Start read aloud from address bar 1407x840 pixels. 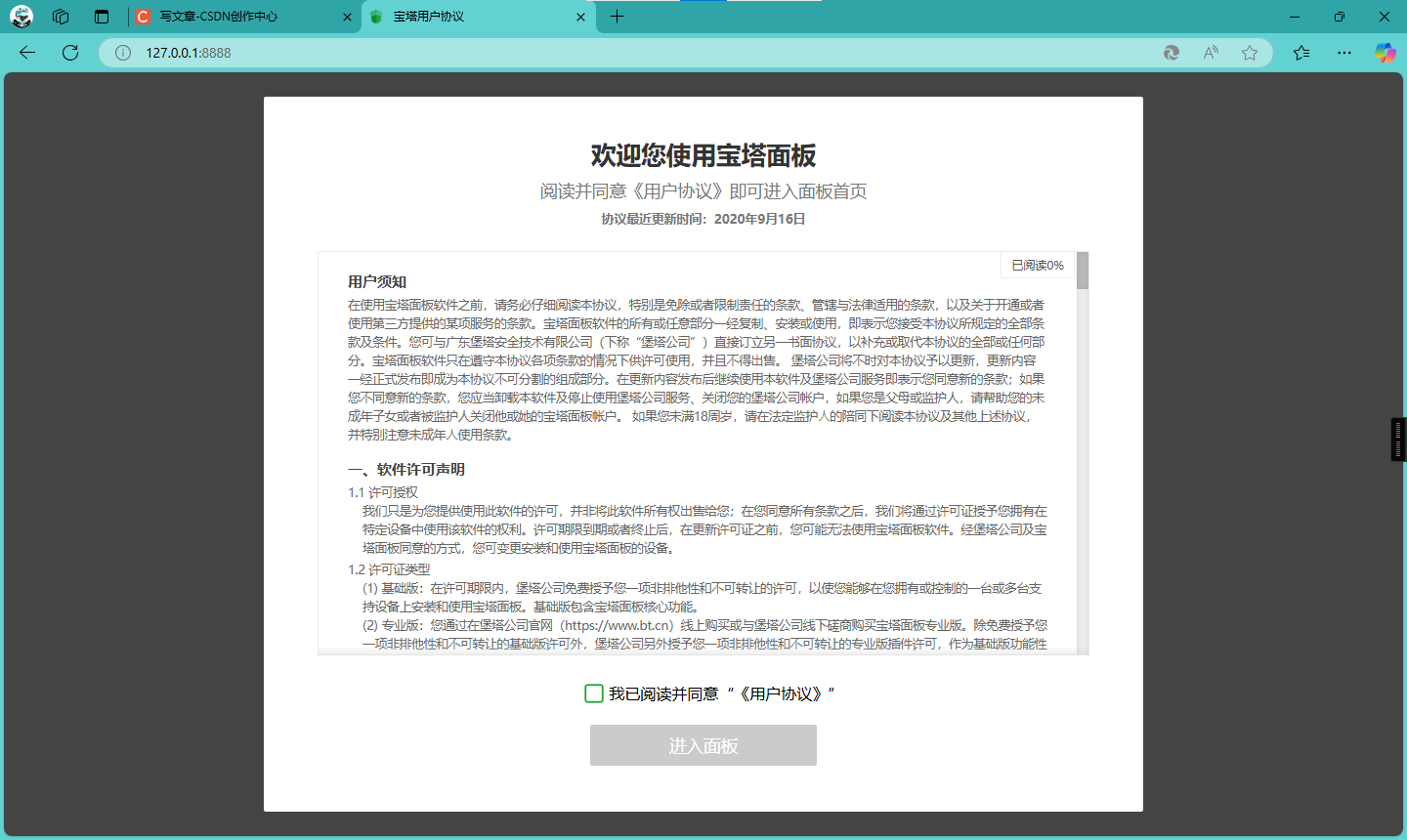(x=1211, y=53)
